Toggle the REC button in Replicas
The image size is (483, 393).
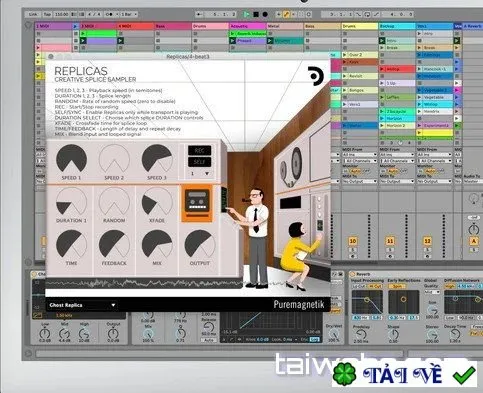(x=199, y=150)
